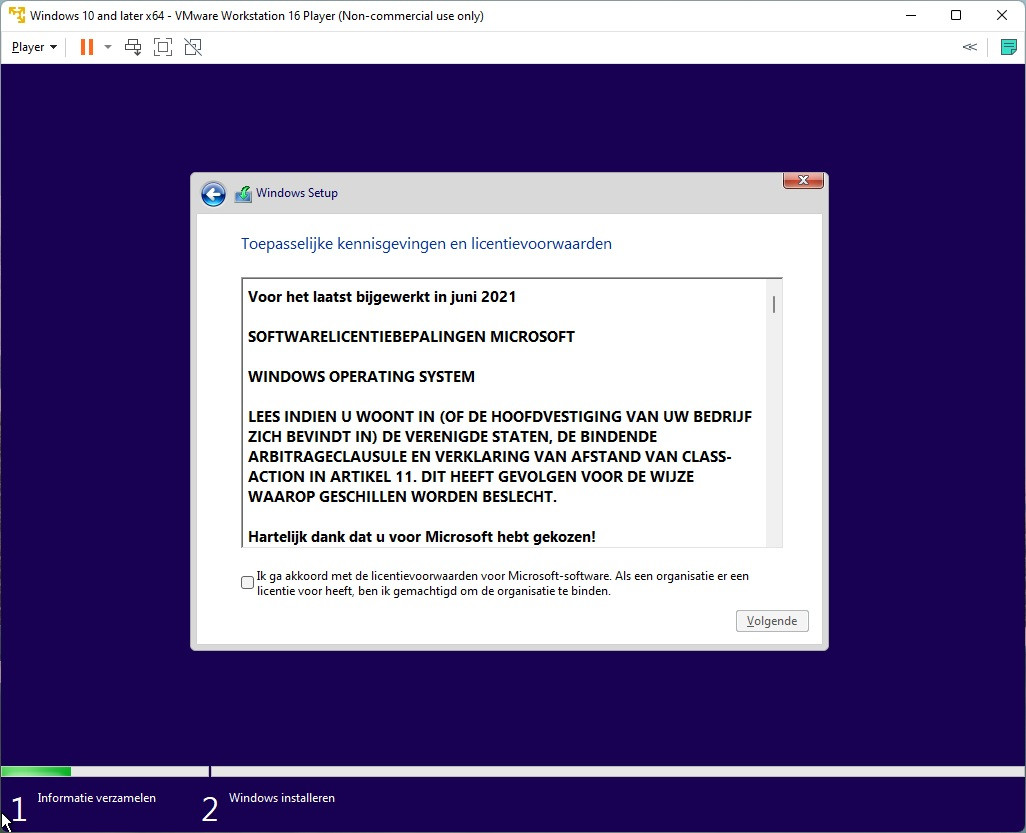
Task: Open the VMware notes/messages icon
Action: pyautogui.click(x=1008, y=47)
